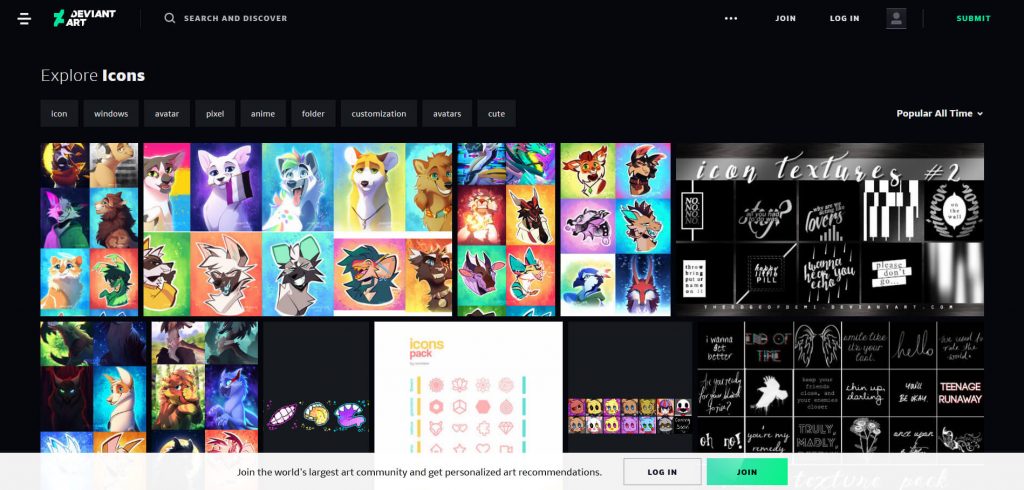This screenshot has width=1024, height=490.
Task: Click Log In in the top navigation
Action: pyautogui.click(x=844, y=18)
